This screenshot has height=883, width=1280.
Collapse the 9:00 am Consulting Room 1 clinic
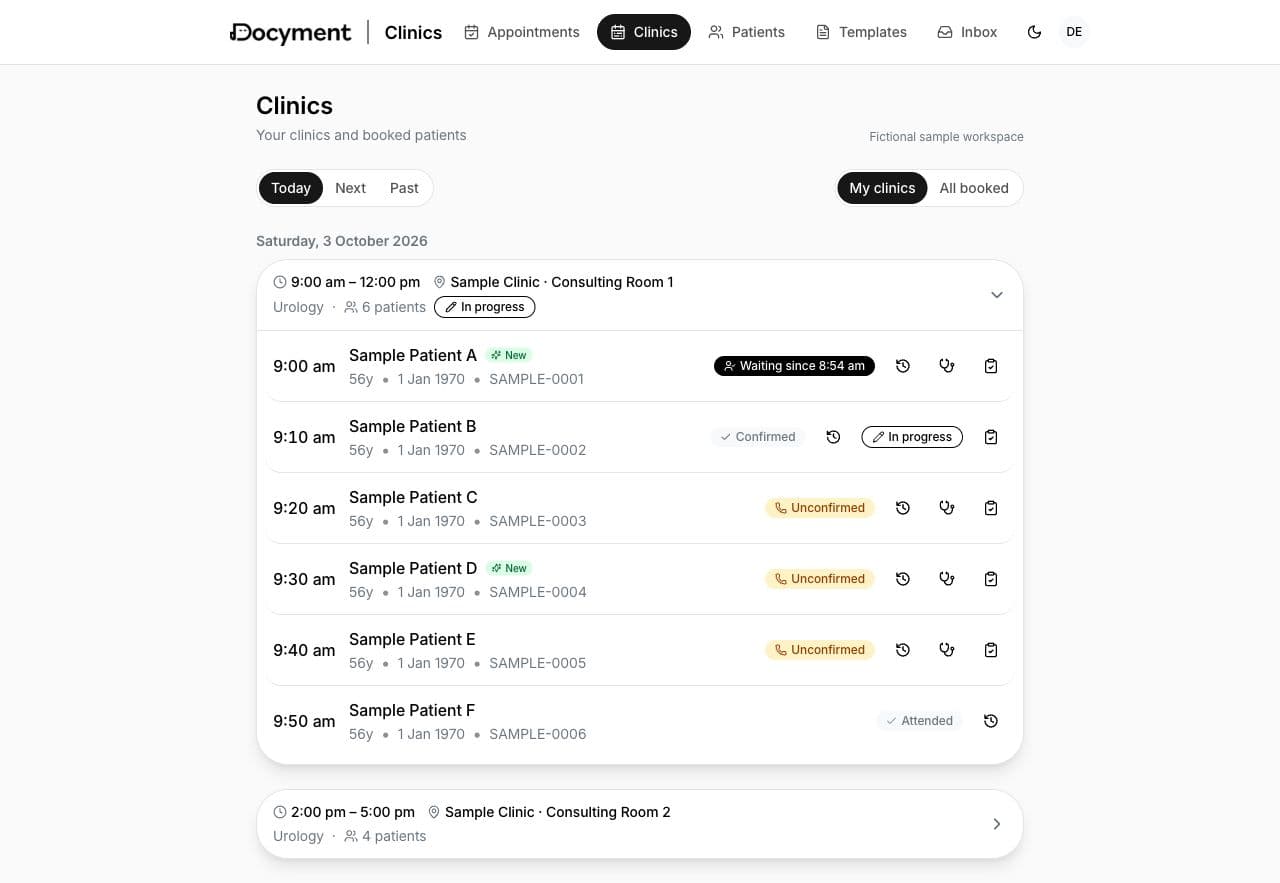(997, 295)
